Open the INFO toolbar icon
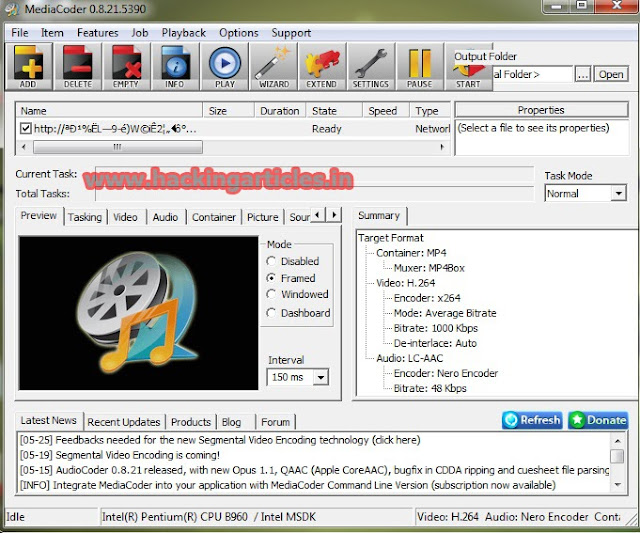 pyautogui.click(x=175, y=66)
